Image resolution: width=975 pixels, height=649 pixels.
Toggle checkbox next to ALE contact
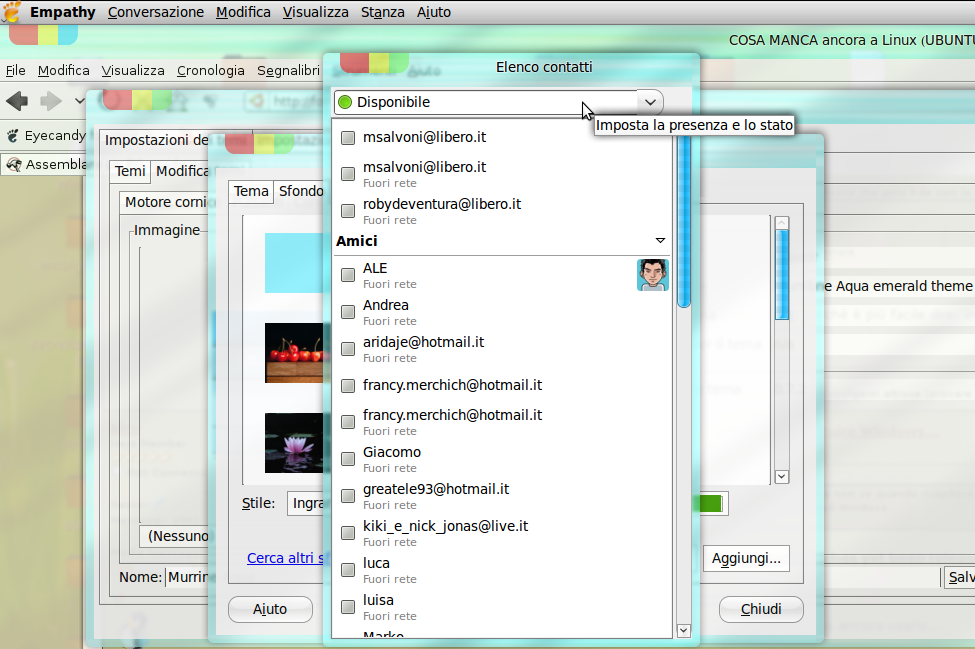click(x=348, y=275)
